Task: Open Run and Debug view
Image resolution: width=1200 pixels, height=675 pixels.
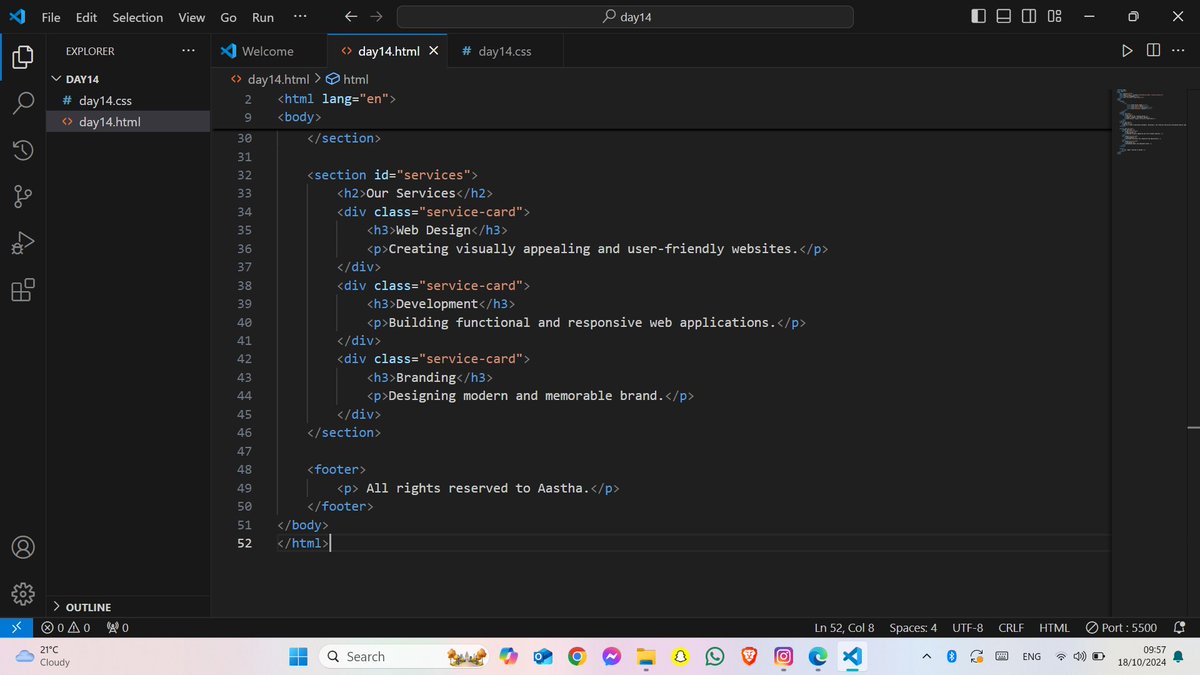Action: pos(22,244)
